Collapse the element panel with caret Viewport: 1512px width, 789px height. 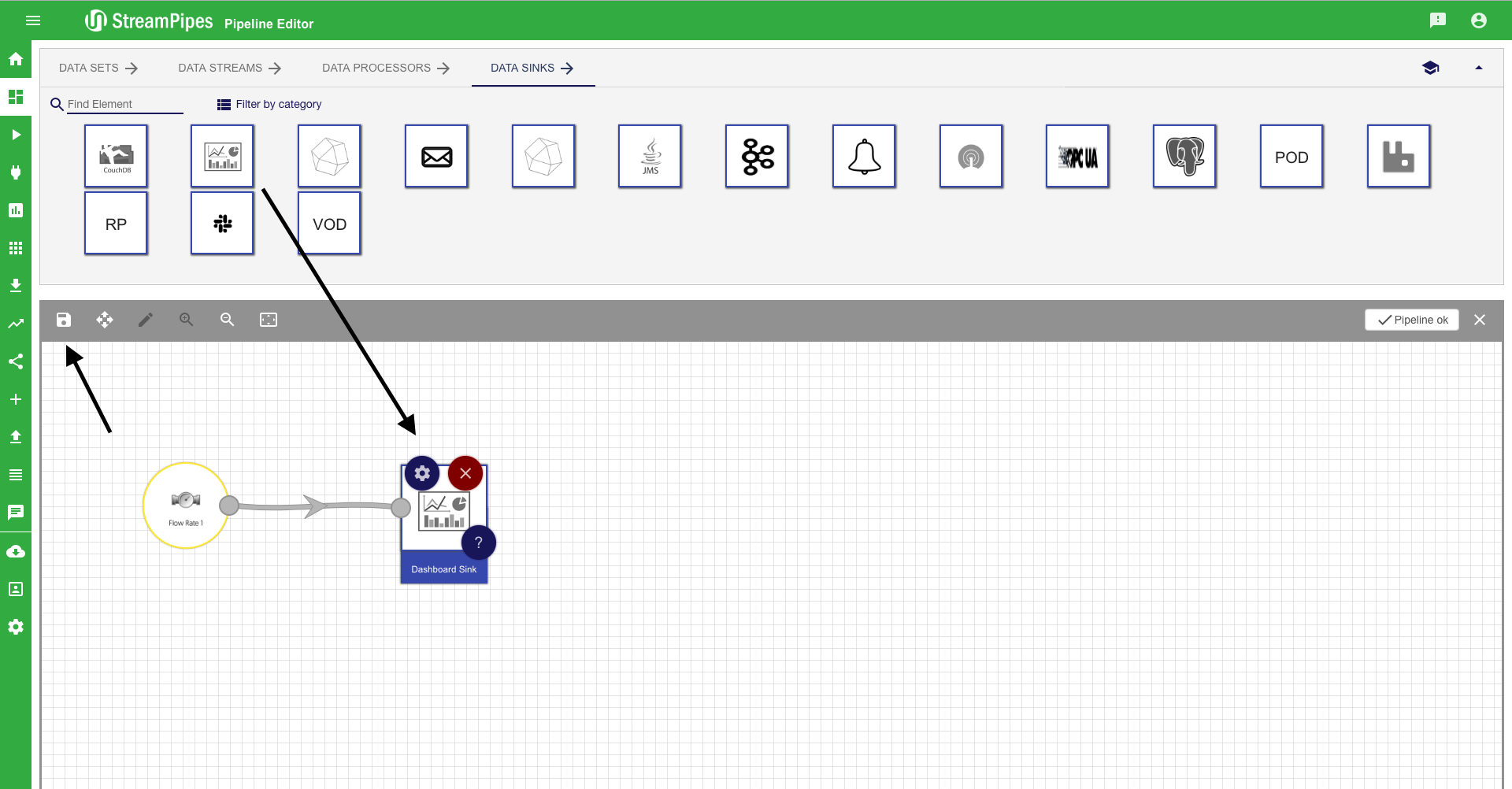(1479, 68)
